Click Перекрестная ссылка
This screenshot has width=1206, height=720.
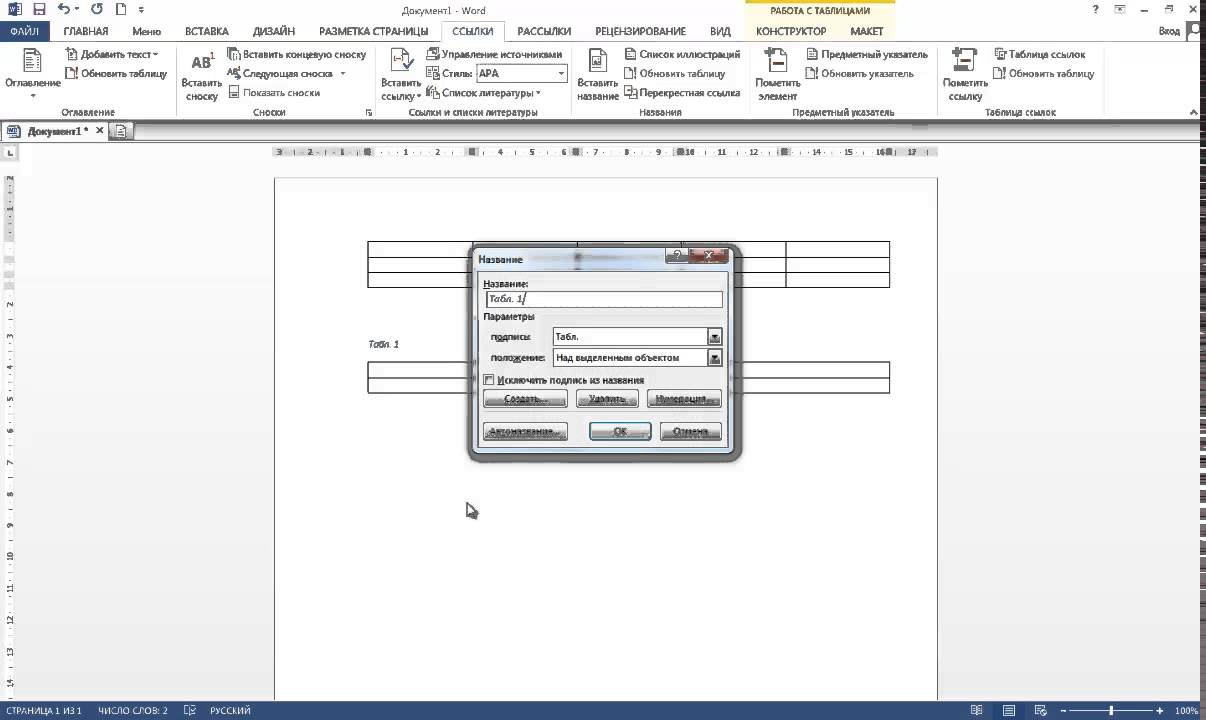click(682, 92)
